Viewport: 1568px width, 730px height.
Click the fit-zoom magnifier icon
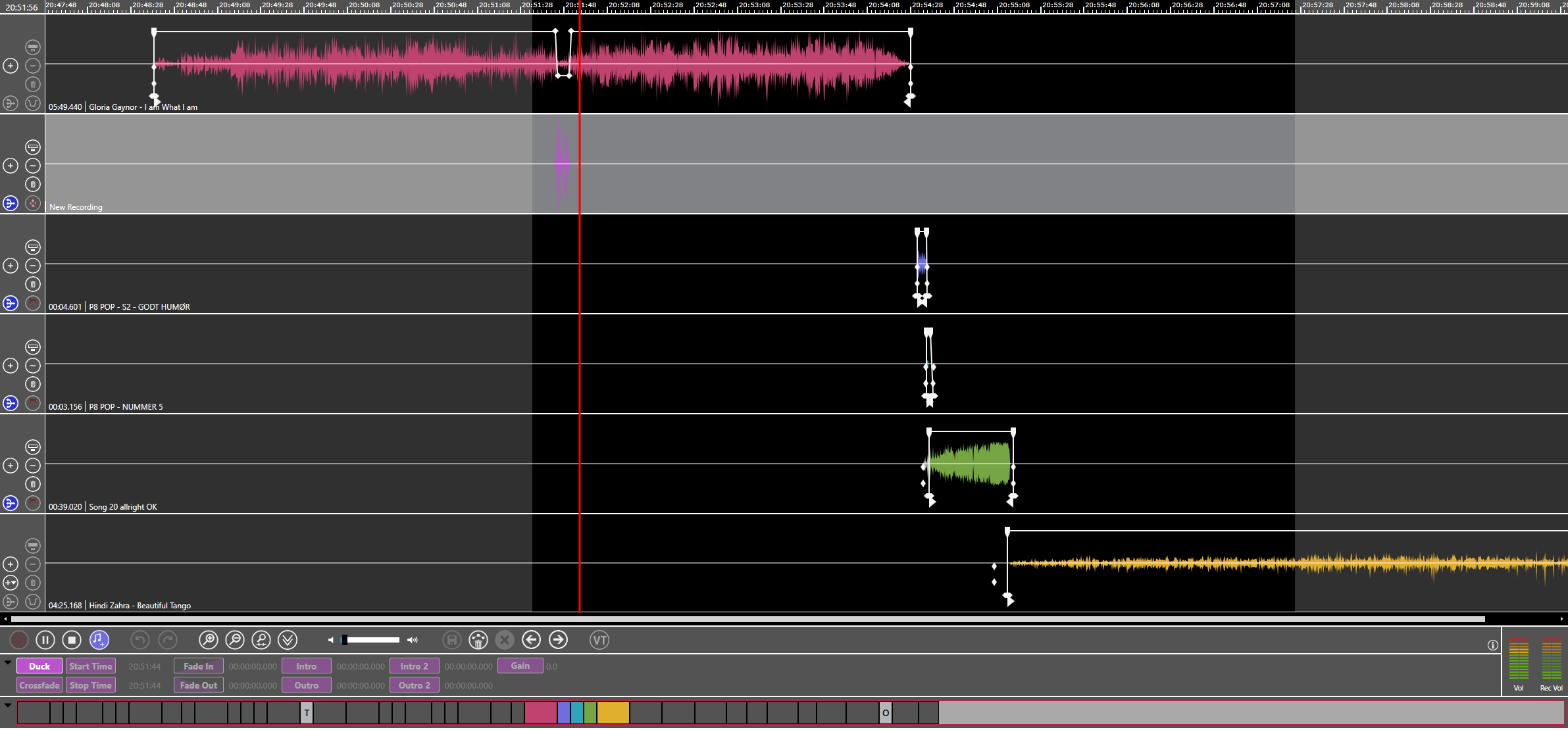coord(261,640)
